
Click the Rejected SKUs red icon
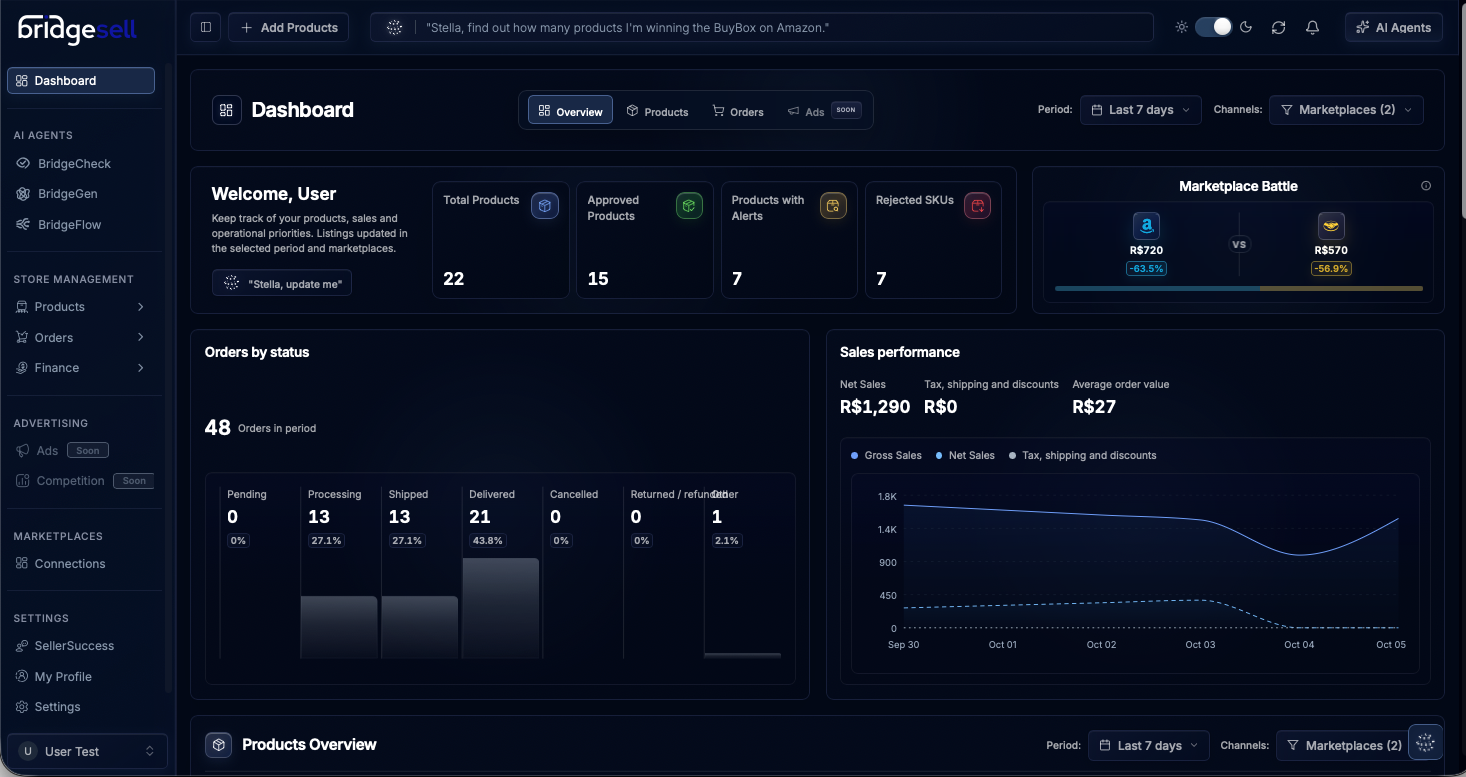click(977, 206)
